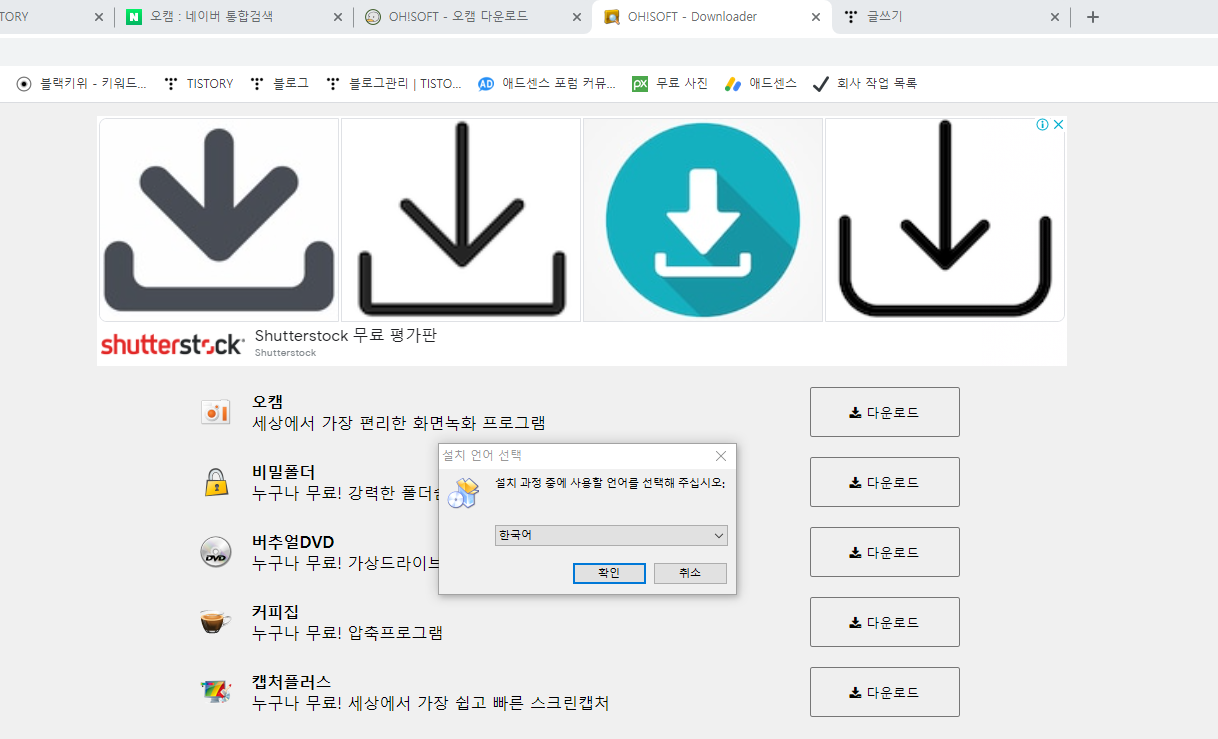Viewport: 1218px width, 739px height.
Task: Open the Shutterstock 무료 평가판 ad link
Action: (x=346, y=336)
